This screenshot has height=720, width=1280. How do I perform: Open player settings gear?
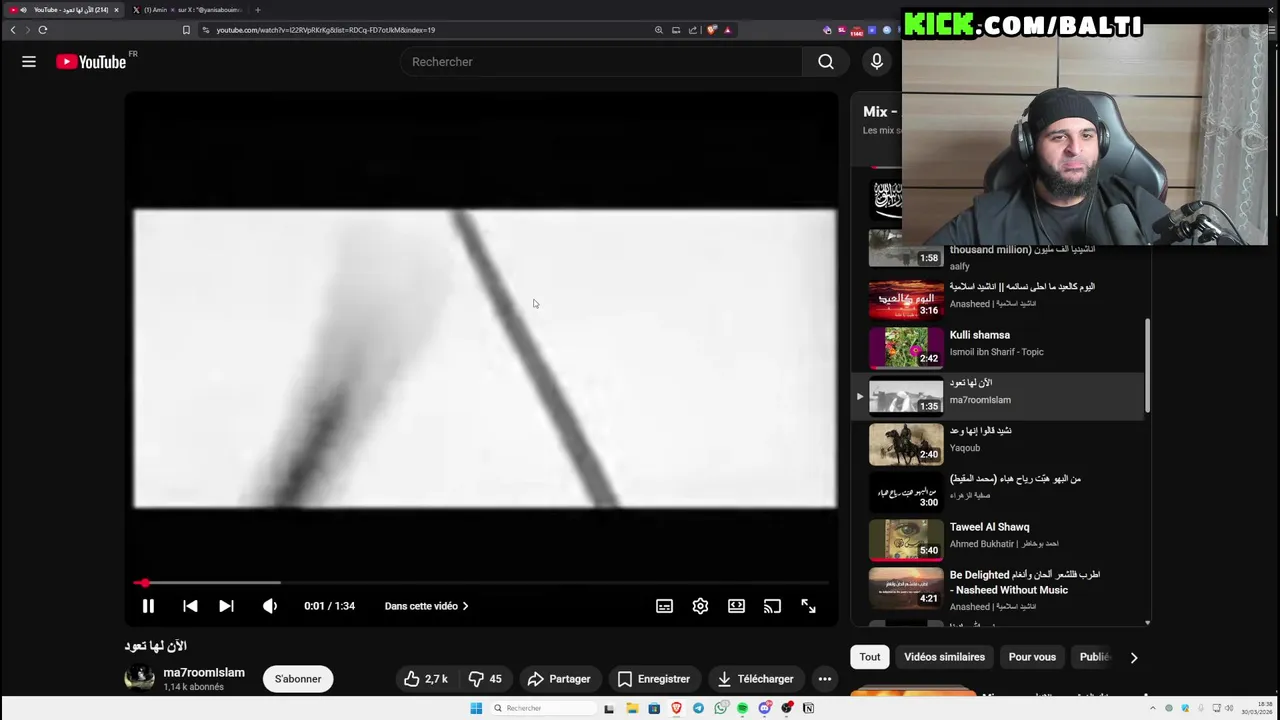point(700,606)
